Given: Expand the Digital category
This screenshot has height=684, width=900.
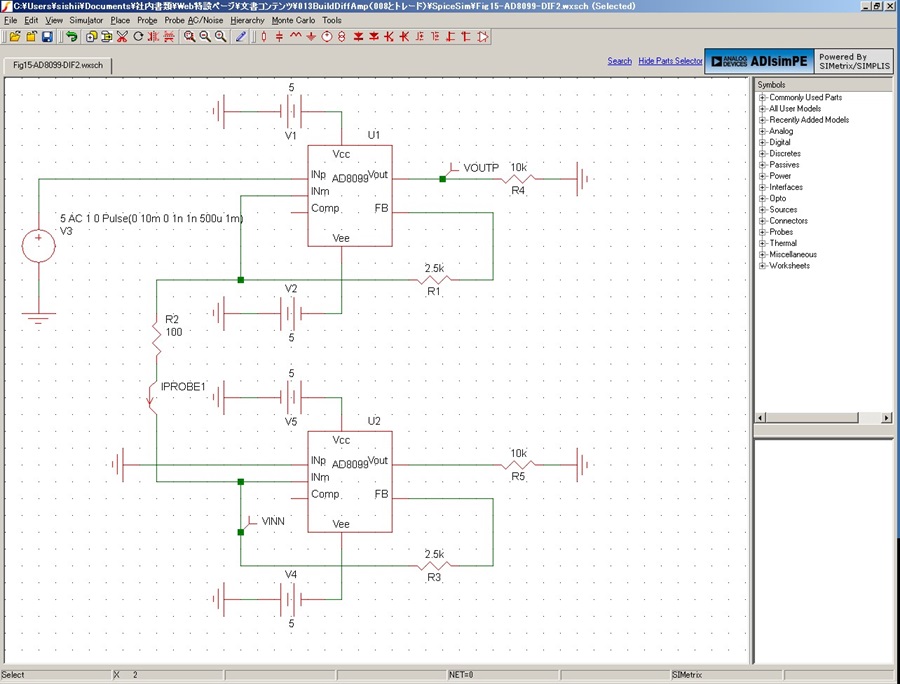Looking at the screenshot, I should pyautogui.click(x=762, y=142).
